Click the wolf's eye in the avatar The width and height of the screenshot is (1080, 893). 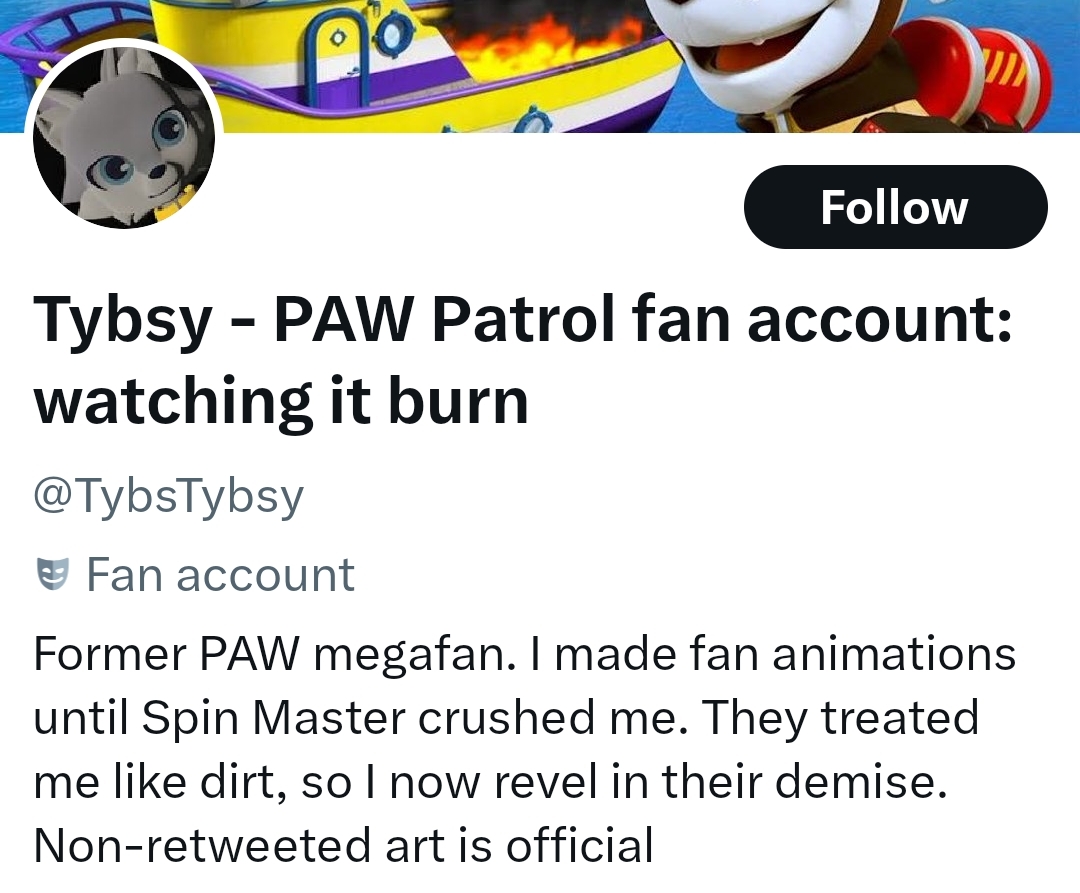click(169, 130)
